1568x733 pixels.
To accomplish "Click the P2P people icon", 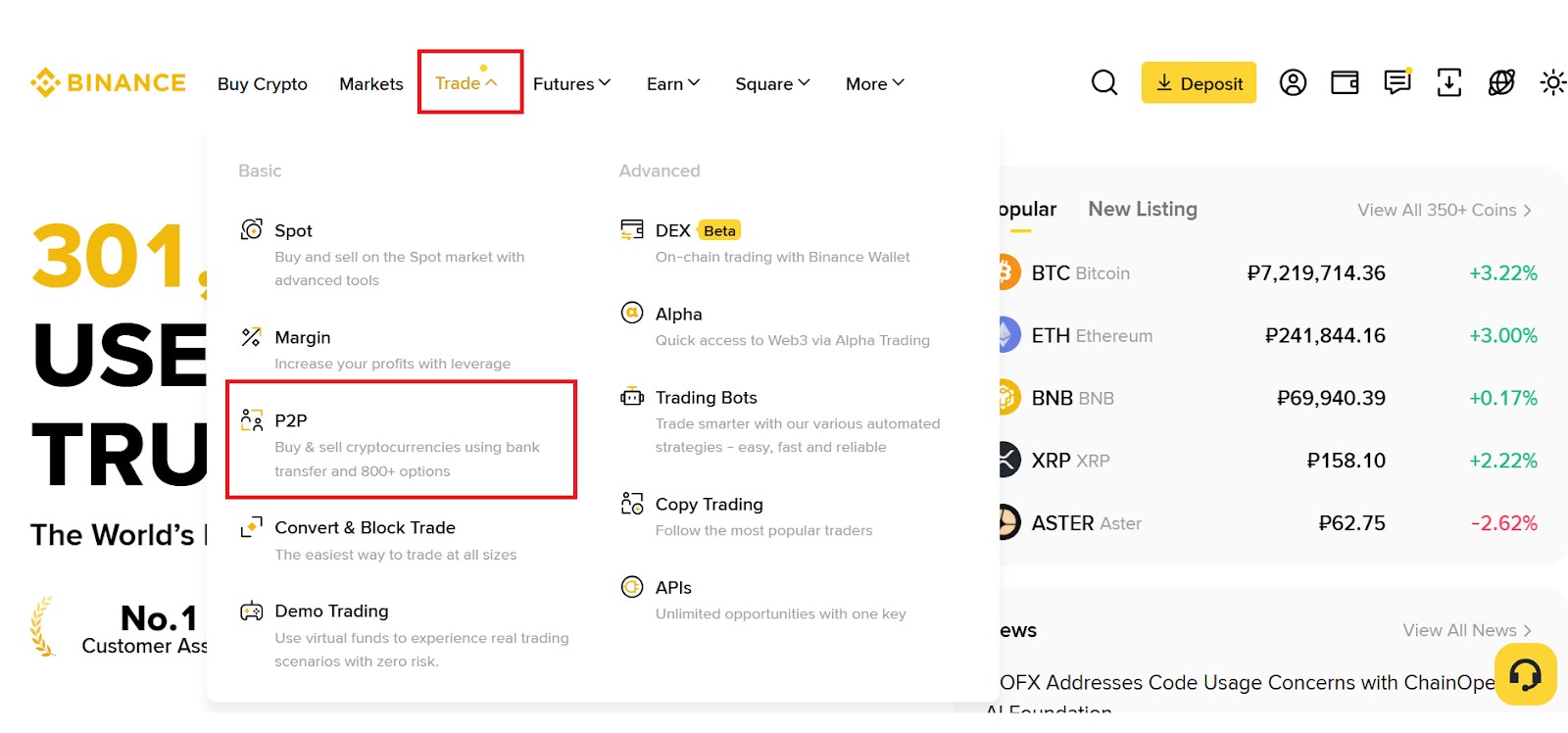I will point(252,420).
